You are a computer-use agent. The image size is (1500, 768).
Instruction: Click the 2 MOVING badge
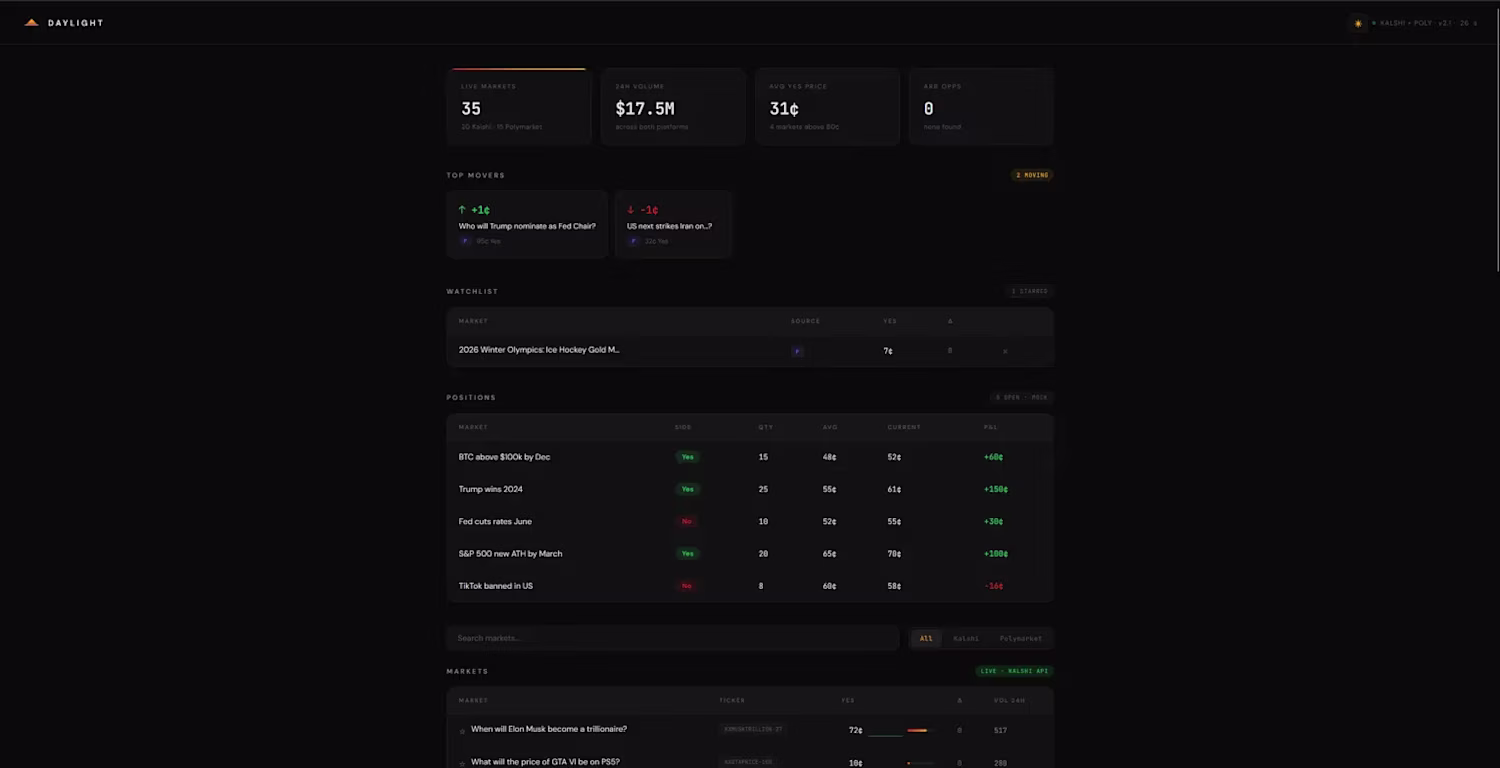1032,175
